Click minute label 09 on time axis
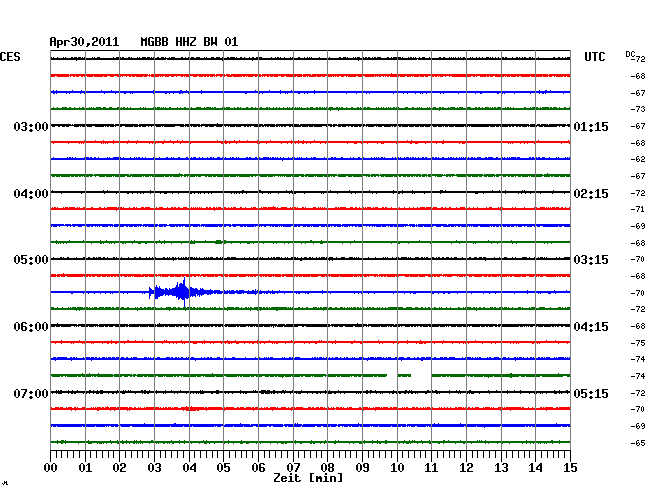The image size is (650, 494). [x=362, y=467]
